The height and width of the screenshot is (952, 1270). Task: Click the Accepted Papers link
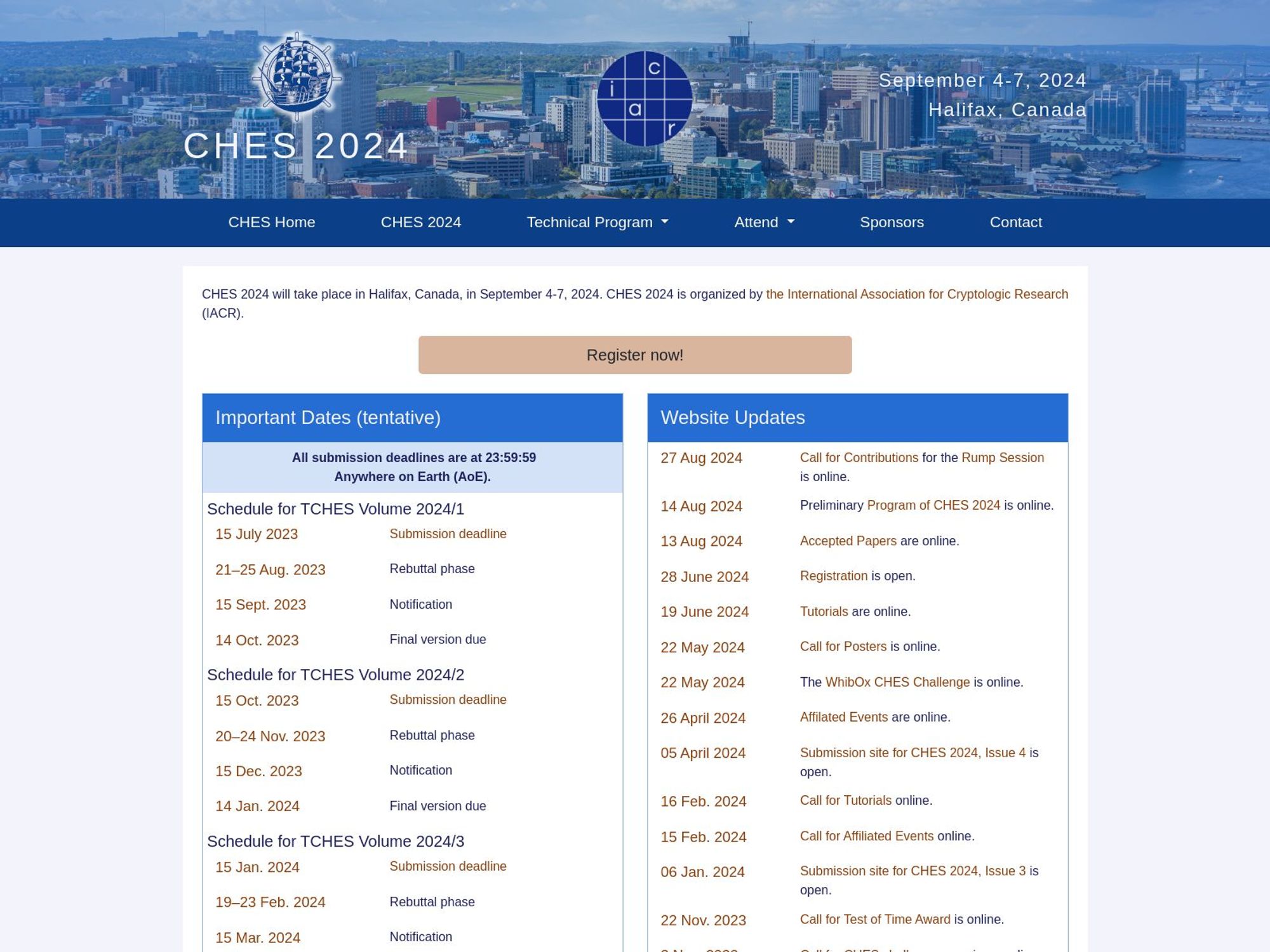(x=847, y=540)
